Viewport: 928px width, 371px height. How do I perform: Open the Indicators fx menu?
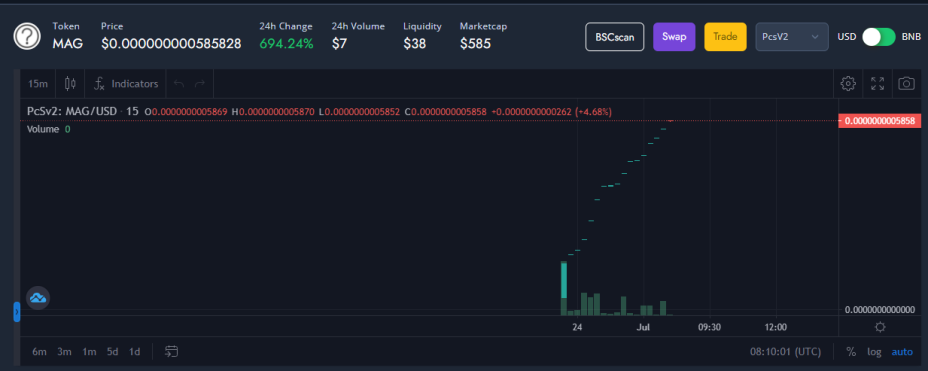(126, 83)
